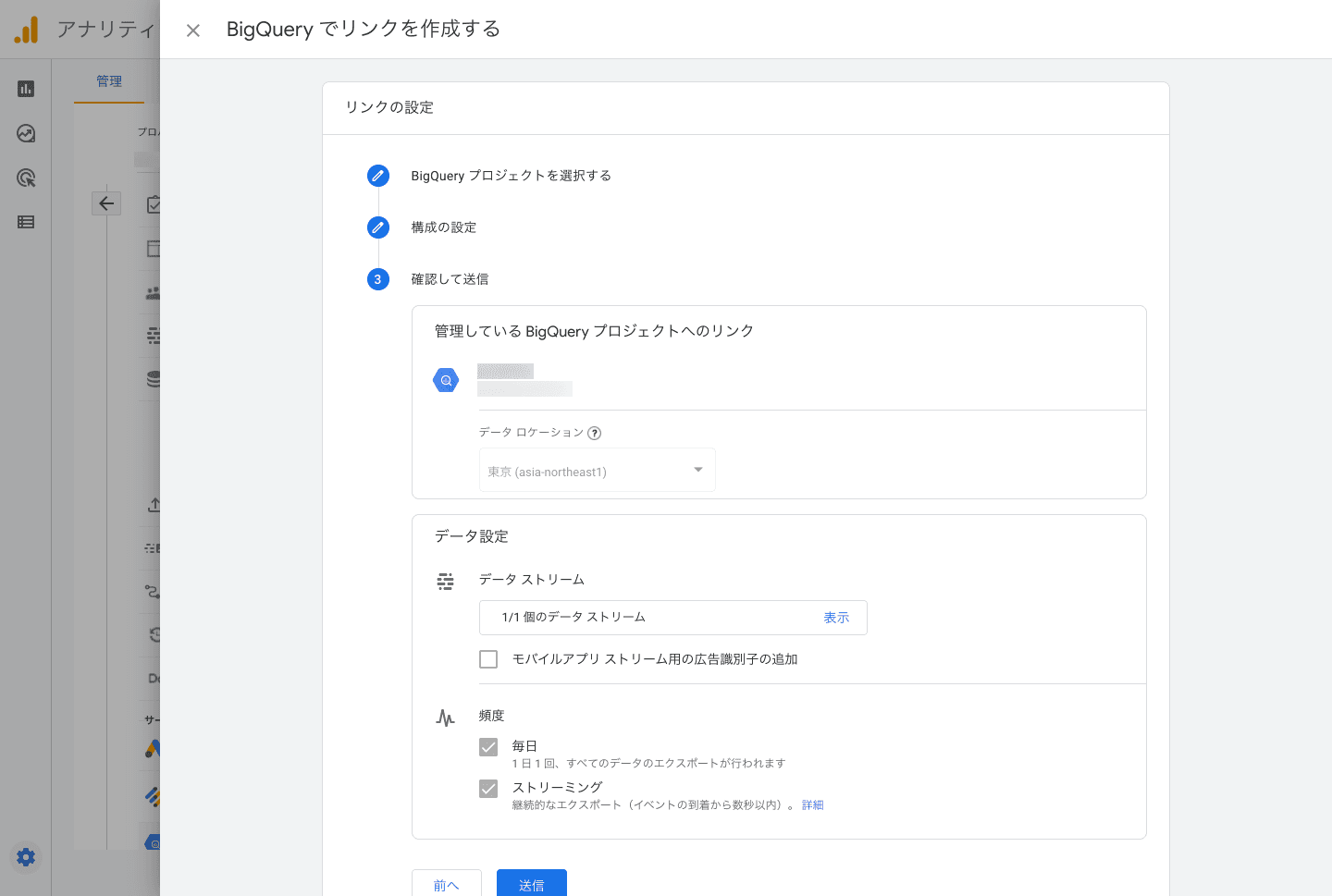Open the 東京 (asia-northeast1) location dropdown
Viewport: 1332px width, 896px height.
click(597, 471)
